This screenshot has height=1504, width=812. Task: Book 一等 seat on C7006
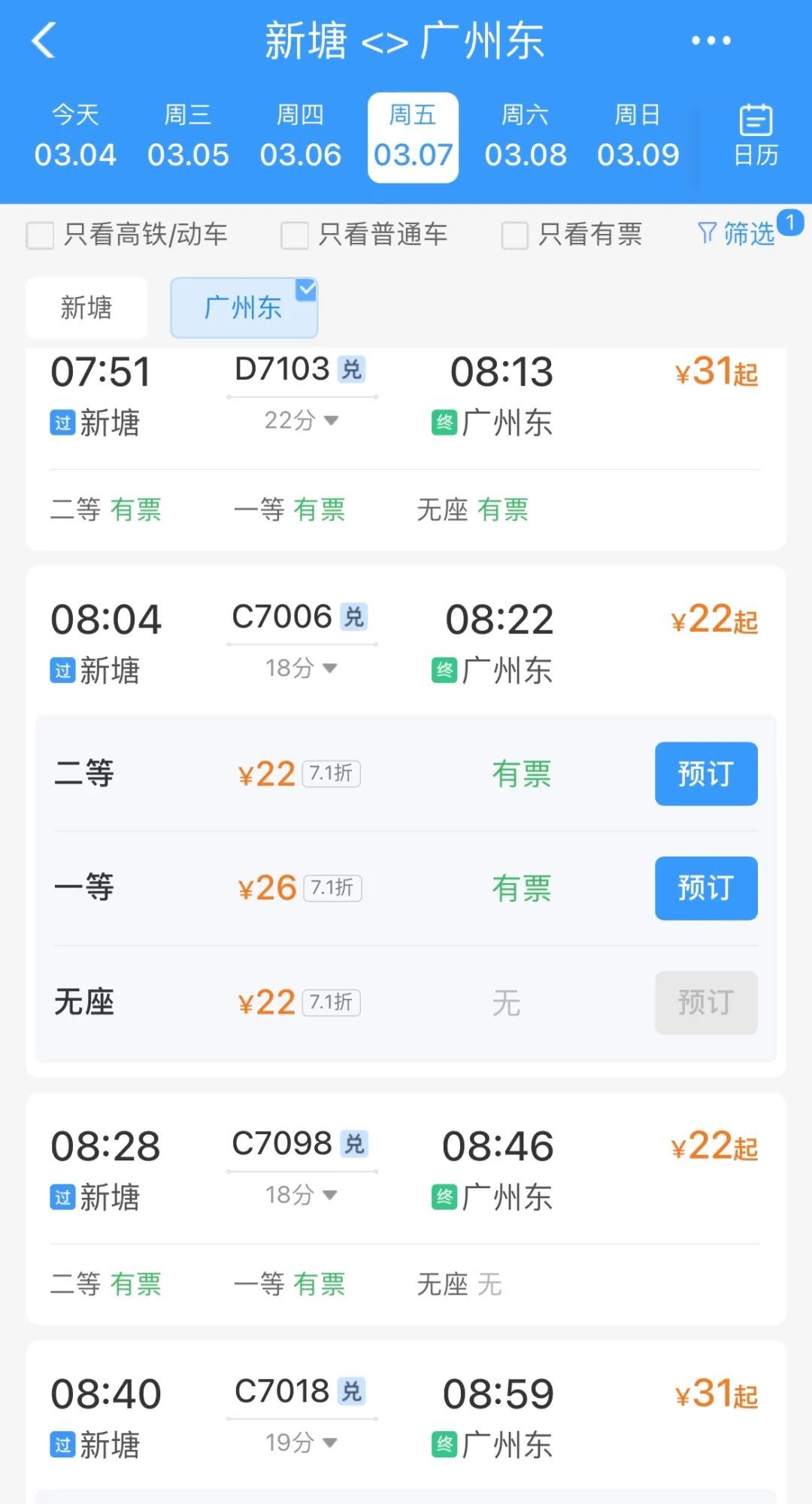click(x=705, y=888)
